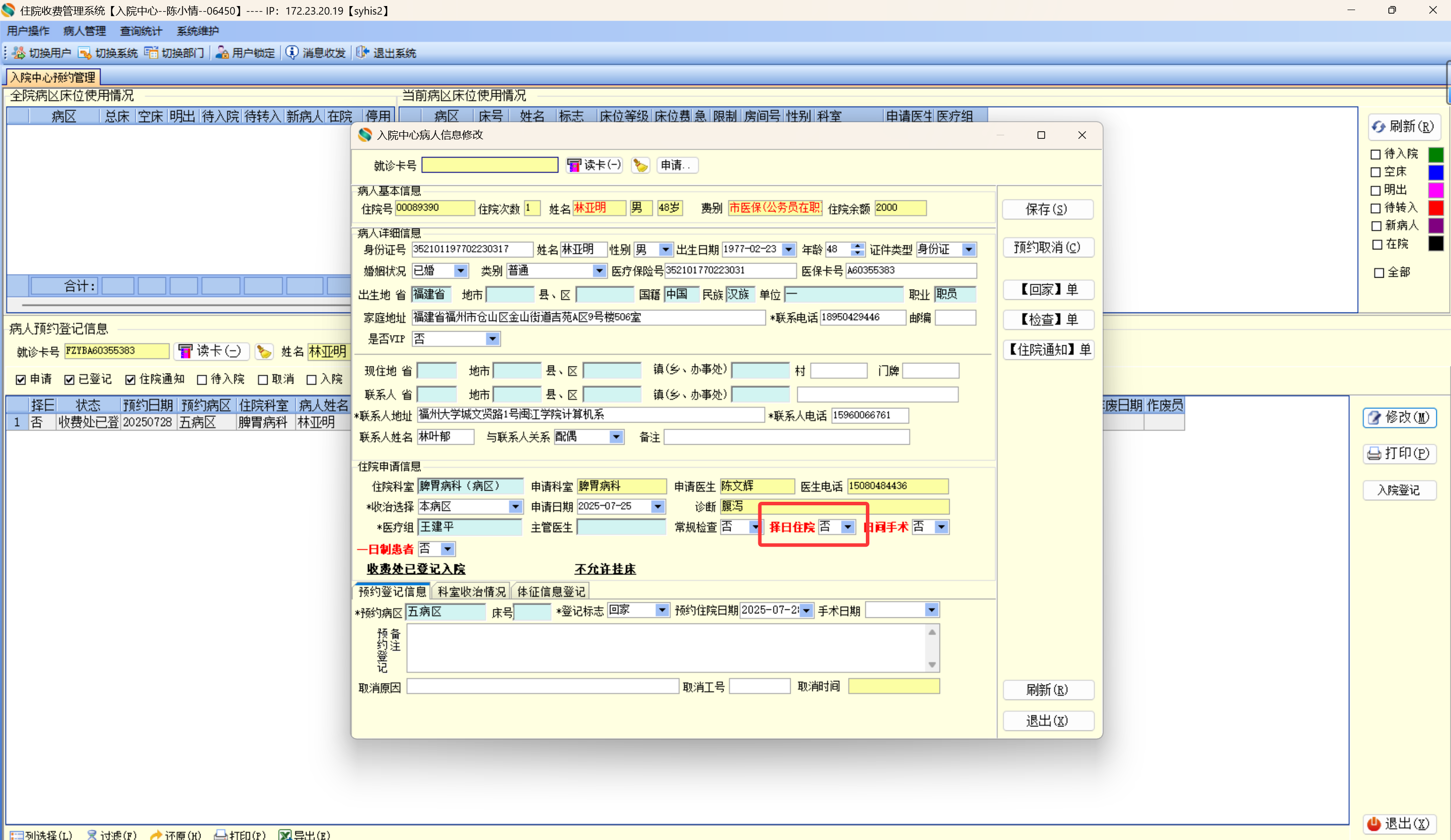The width and height of the screenshot is (1451, 840).
Task: Click the red 待转入 color swatch
Action: (1435, 208)
